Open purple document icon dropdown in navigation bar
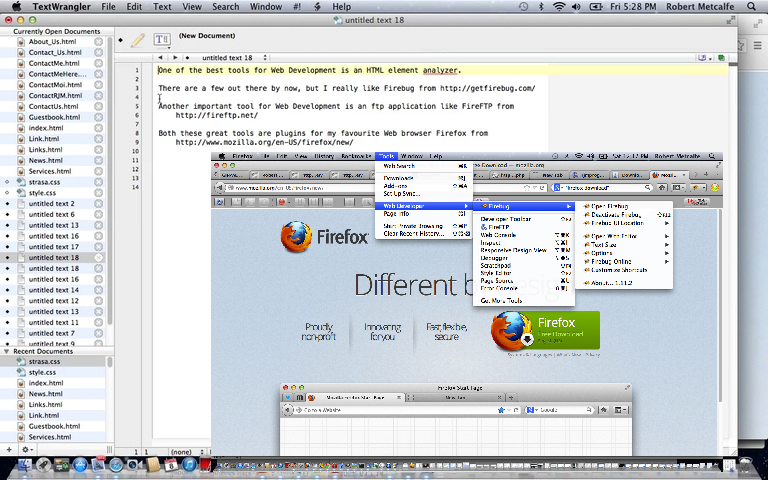Image resolution: width=768 pixels, height=480 pixels. point(705,58)
